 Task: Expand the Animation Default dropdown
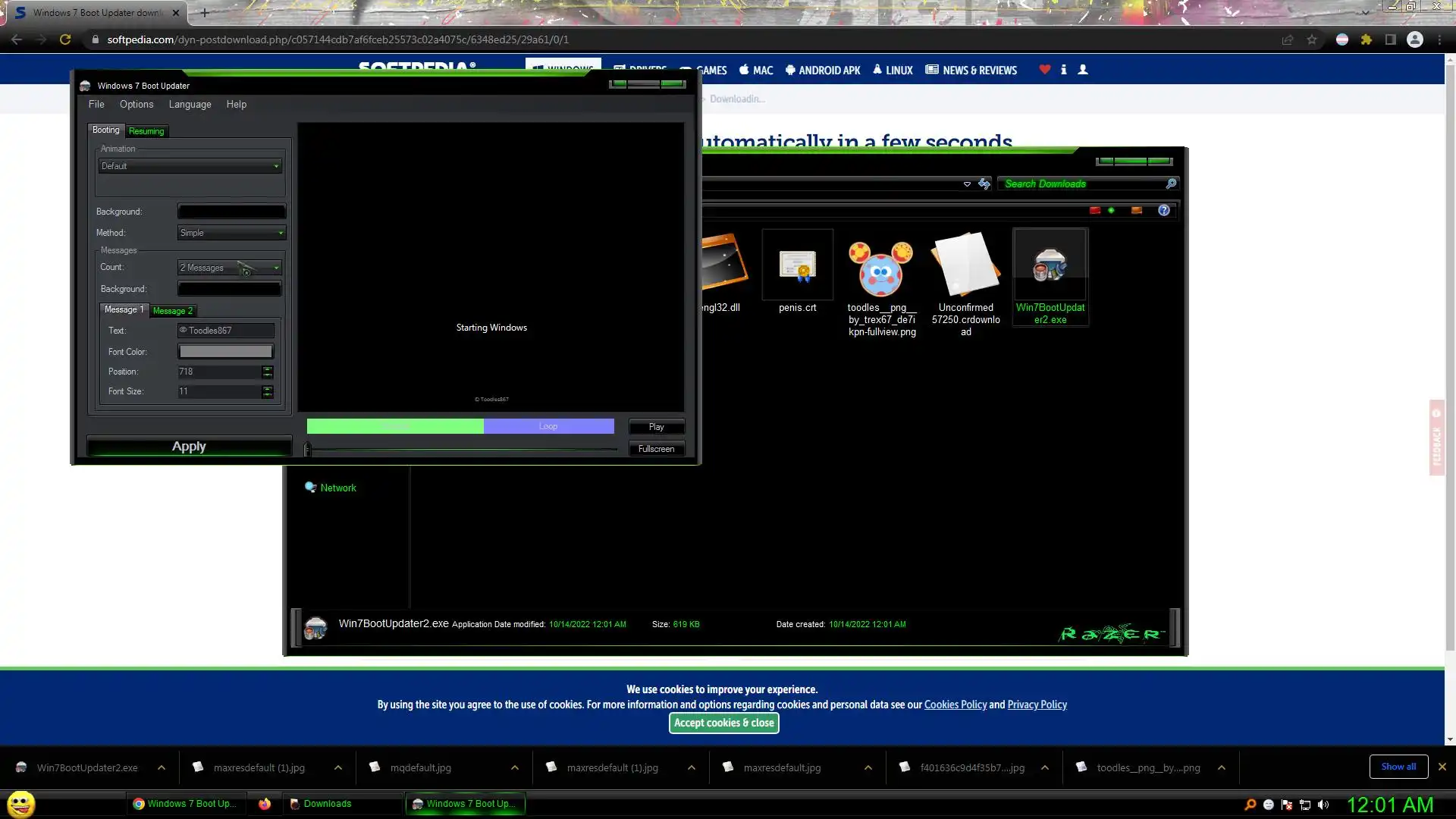point(190,166)
